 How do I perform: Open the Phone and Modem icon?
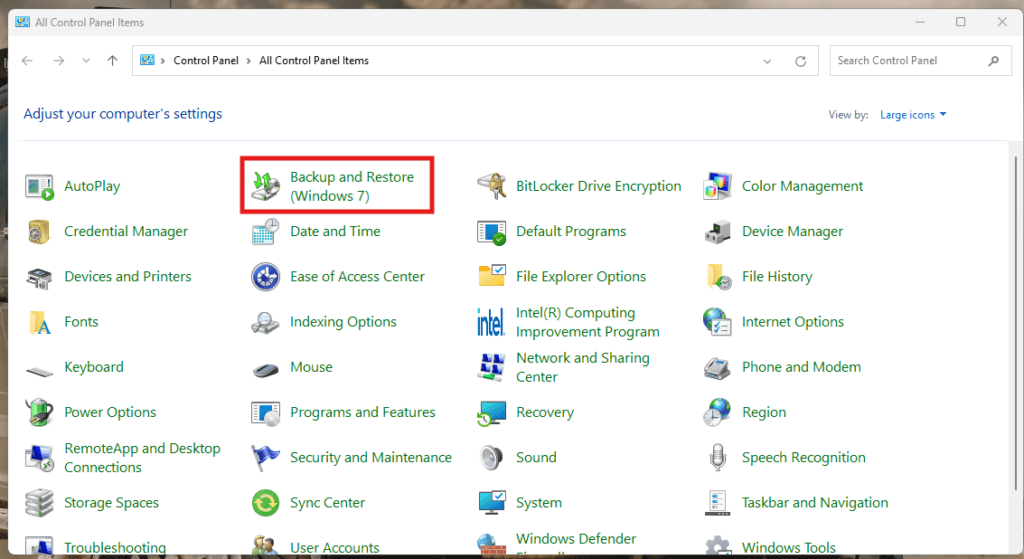(717, 368)
